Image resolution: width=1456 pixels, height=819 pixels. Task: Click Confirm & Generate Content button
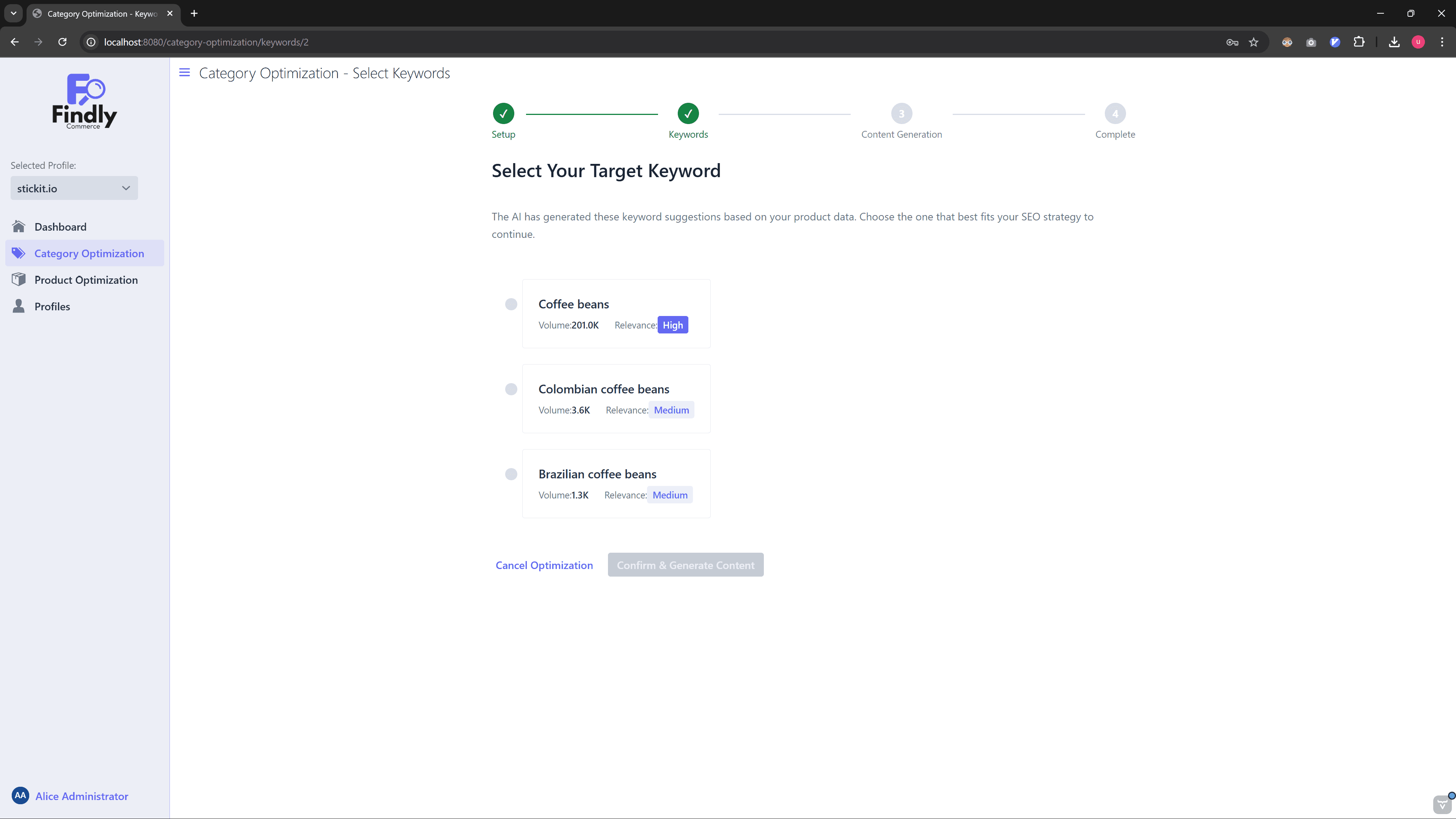(x=685, y=565)
